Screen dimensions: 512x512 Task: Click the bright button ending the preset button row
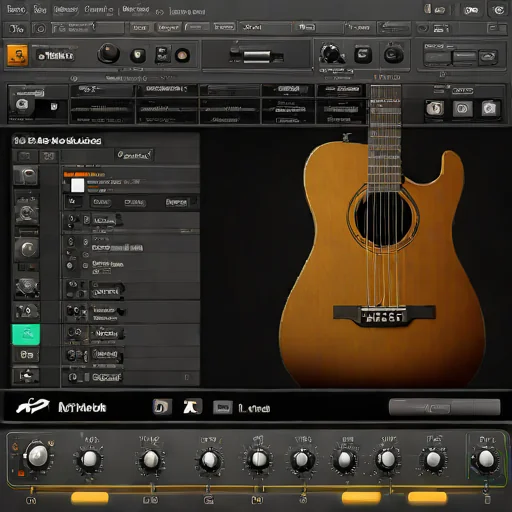pyautogui.click(x=176, y=202)
